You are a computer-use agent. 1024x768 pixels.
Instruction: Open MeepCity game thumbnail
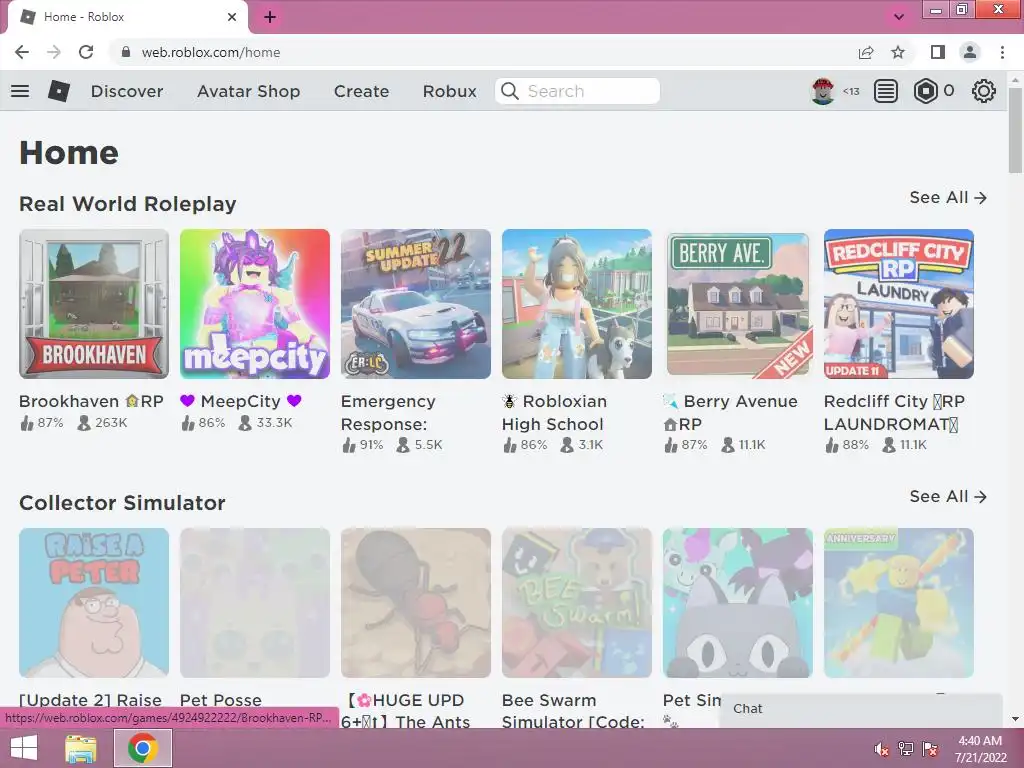(255, 304)
